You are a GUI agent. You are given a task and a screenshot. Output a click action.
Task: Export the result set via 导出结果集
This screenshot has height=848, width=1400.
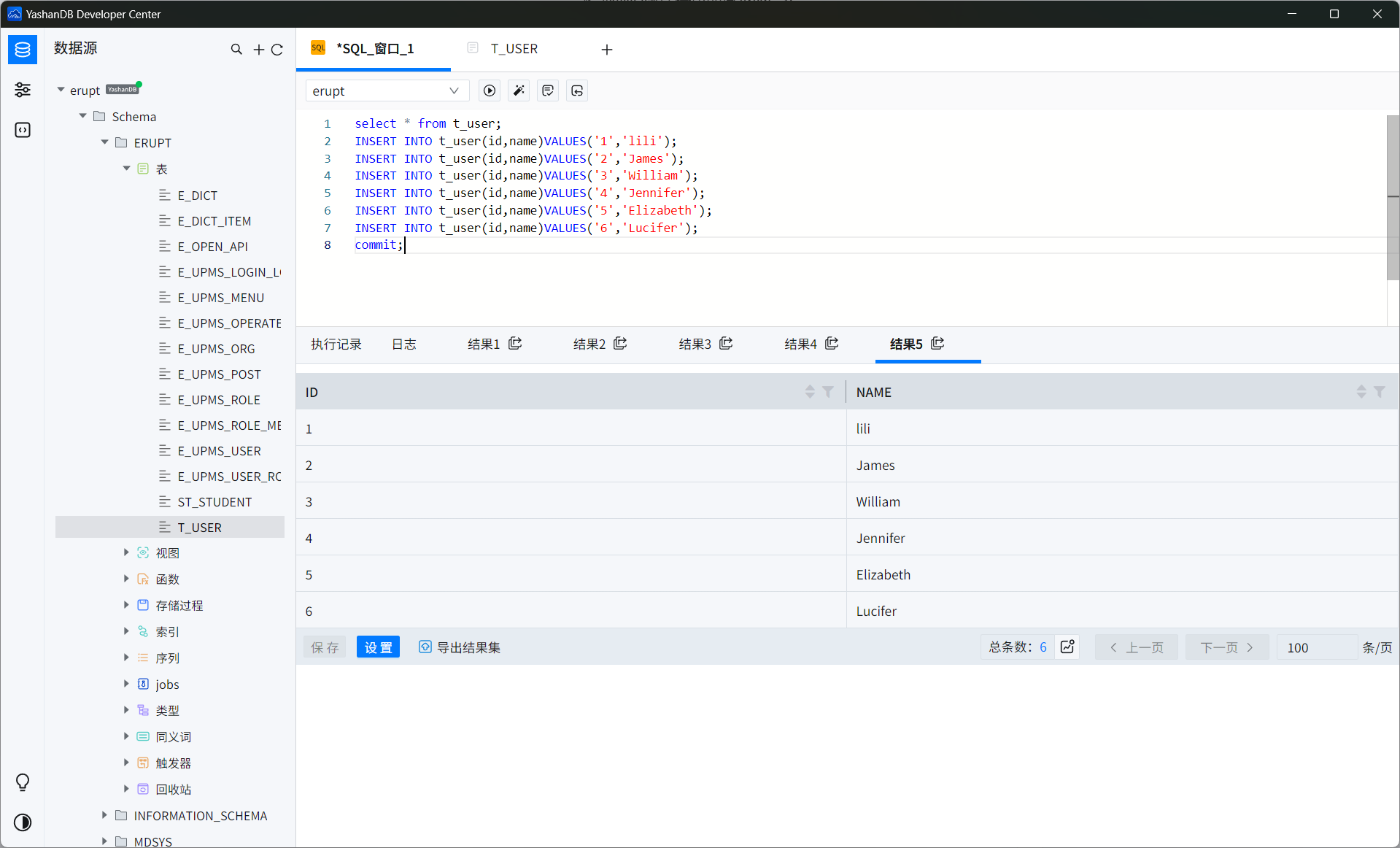459,647
